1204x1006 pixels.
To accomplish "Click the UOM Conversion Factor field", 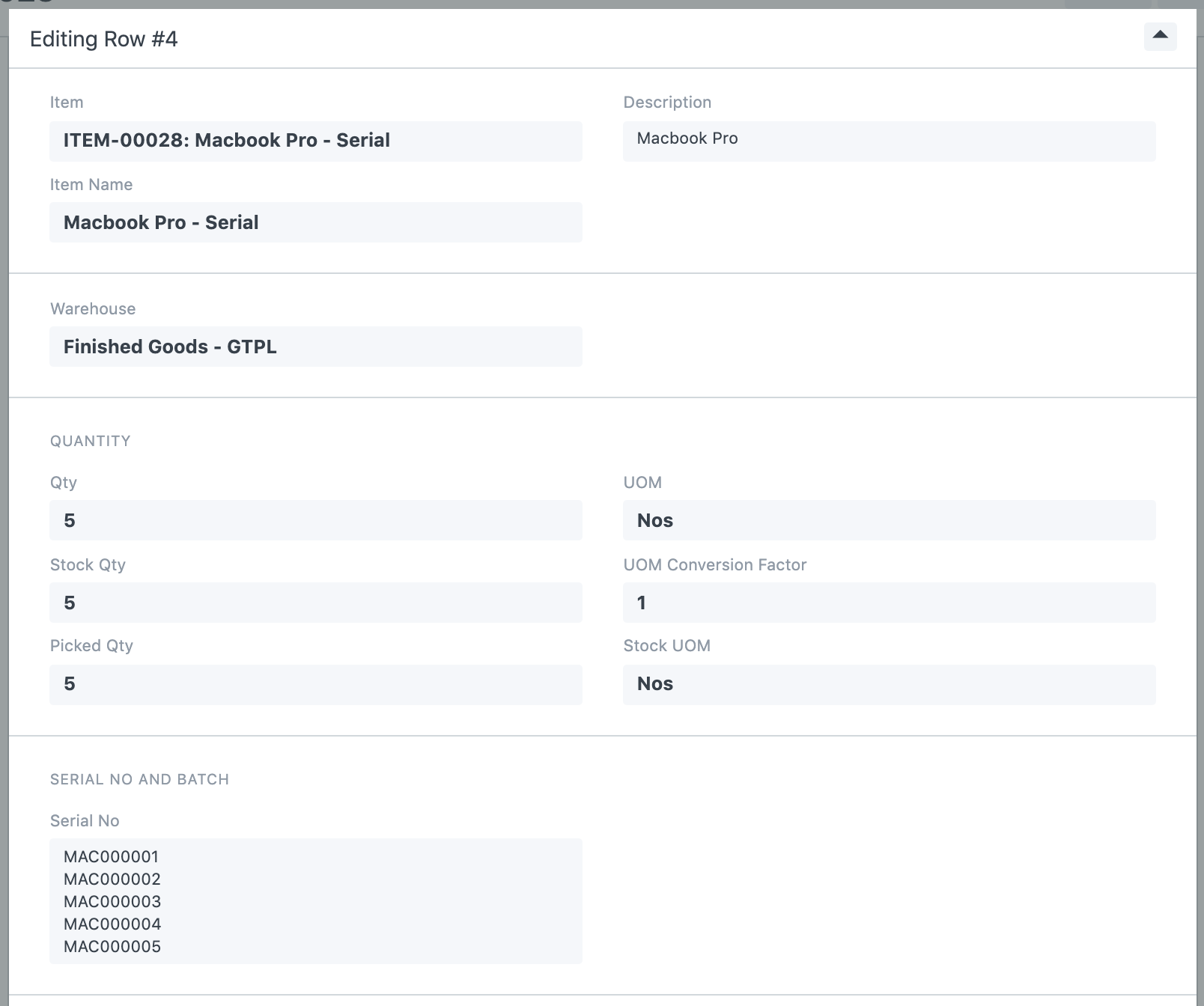I will [x=889, y=603].
